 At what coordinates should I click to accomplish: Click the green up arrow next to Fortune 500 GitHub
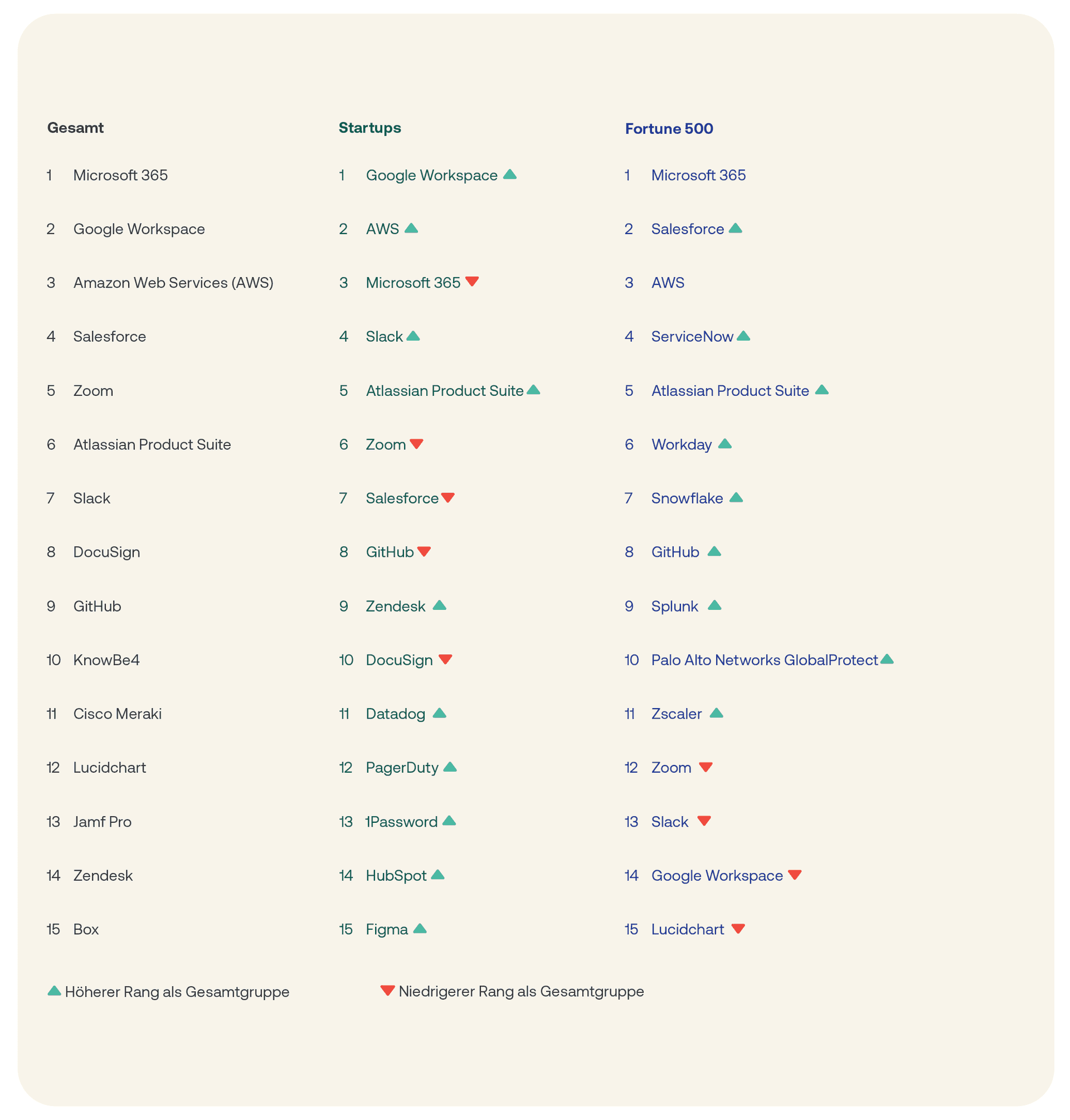coord(714,551)
